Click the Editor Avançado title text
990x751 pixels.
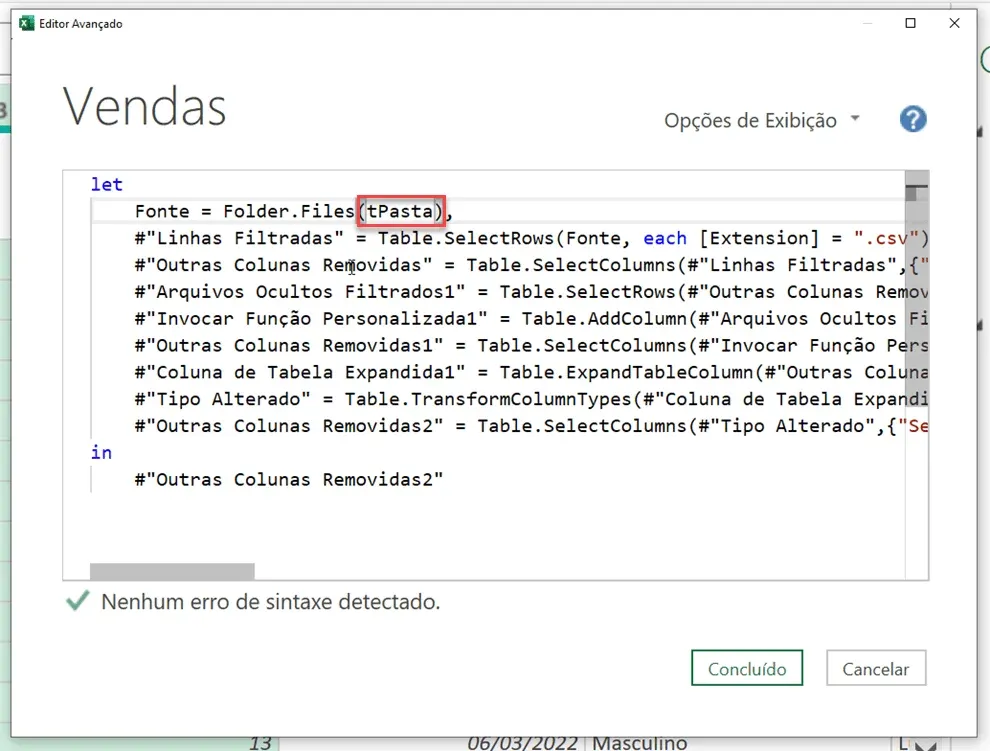pos(81,24)
